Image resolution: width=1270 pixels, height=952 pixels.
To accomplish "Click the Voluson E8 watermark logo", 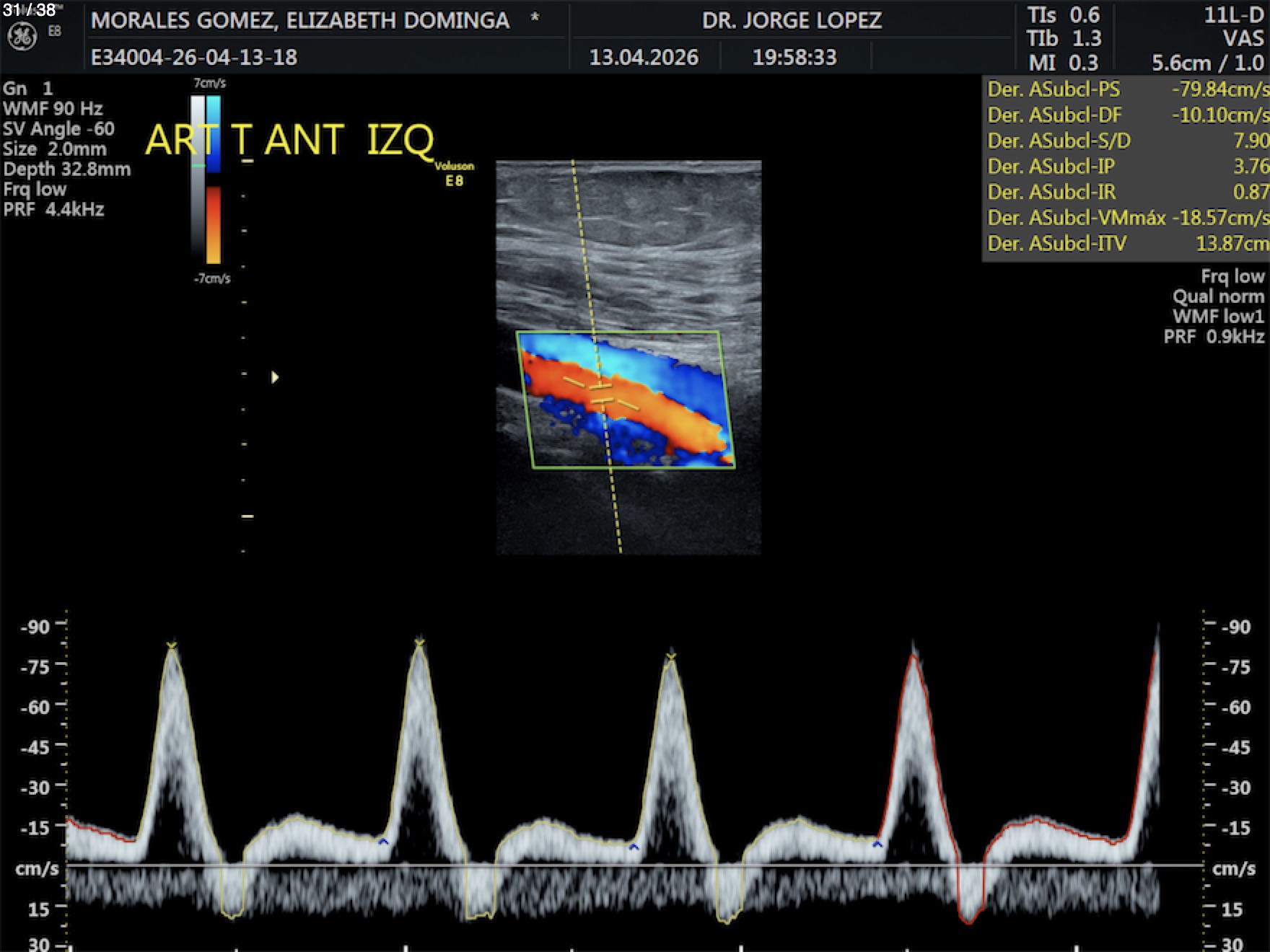I will pos(454,174).
